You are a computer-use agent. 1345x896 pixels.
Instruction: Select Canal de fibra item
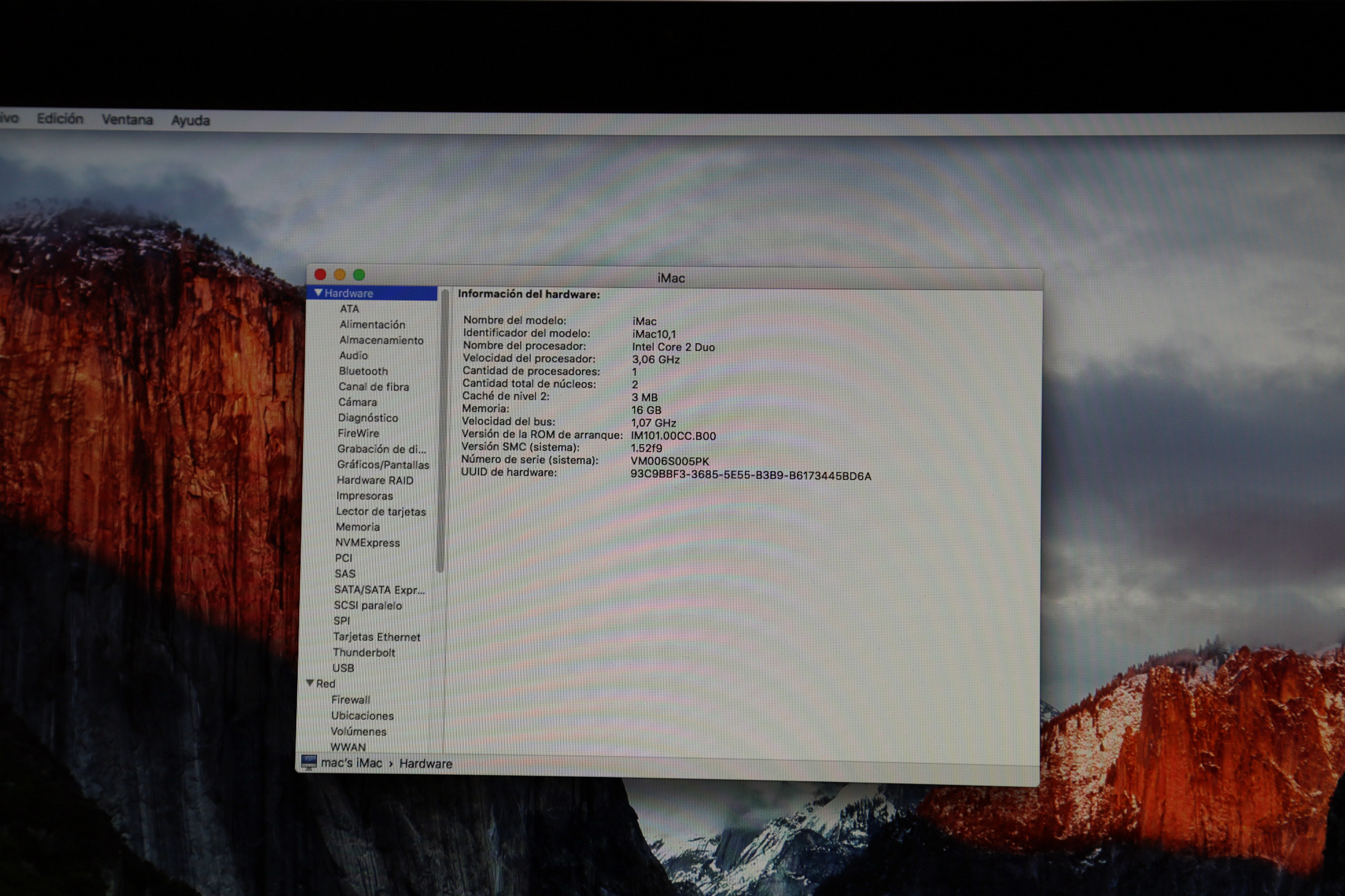(x=374, y=386)
